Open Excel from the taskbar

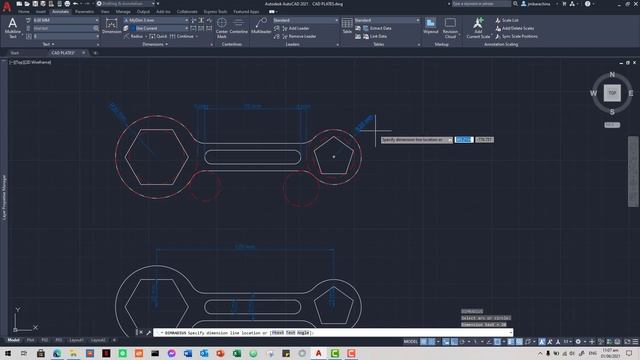pos(237,353)
